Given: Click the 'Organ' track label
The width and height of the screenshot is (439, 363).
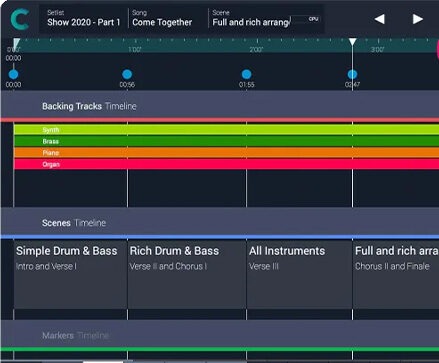Looking at the screenshot, I should point(51,164).
